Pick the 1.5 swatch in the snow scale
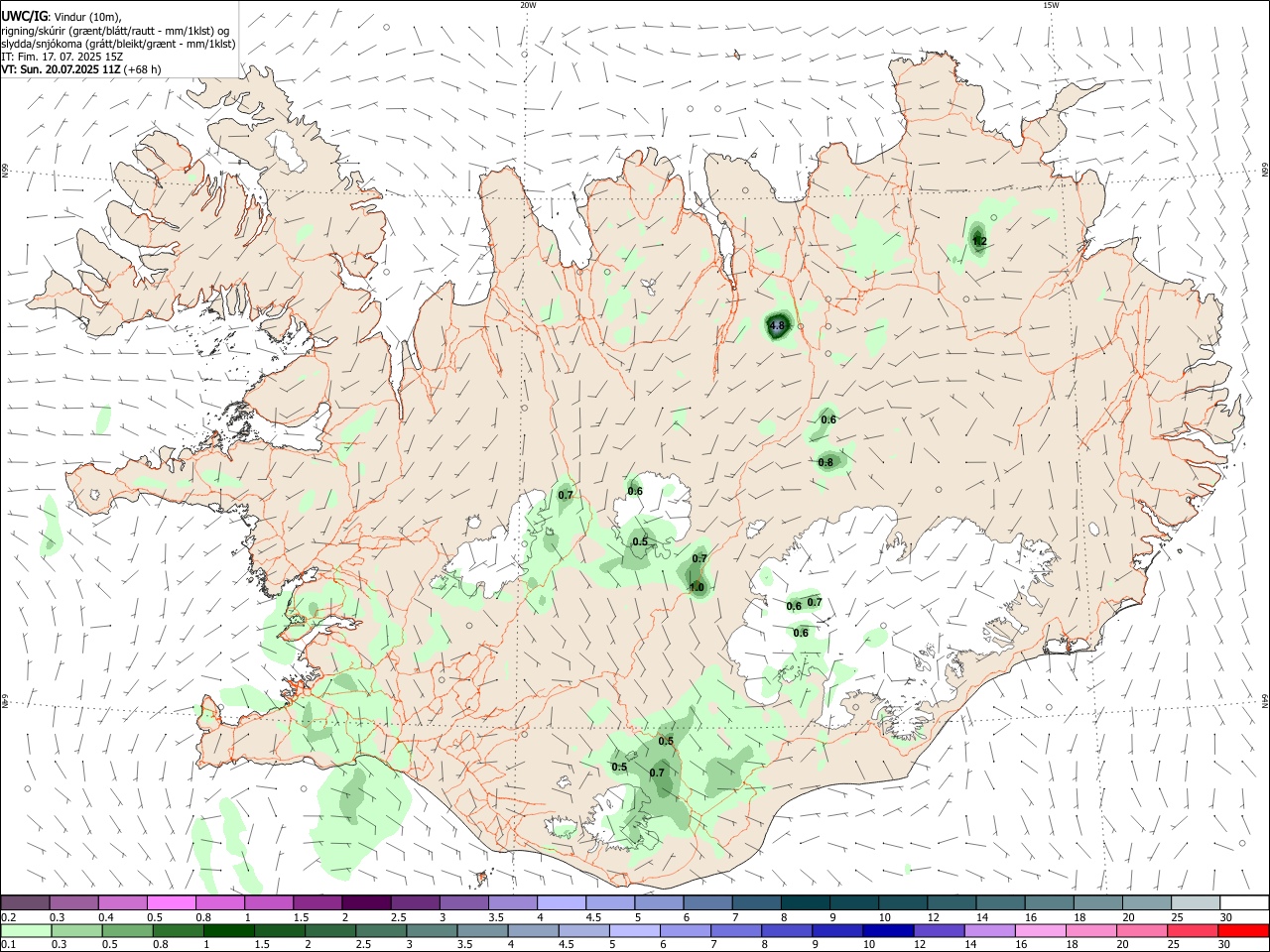Image resolution: width=1270 pixels, height=952 pixels. point(317,902)
